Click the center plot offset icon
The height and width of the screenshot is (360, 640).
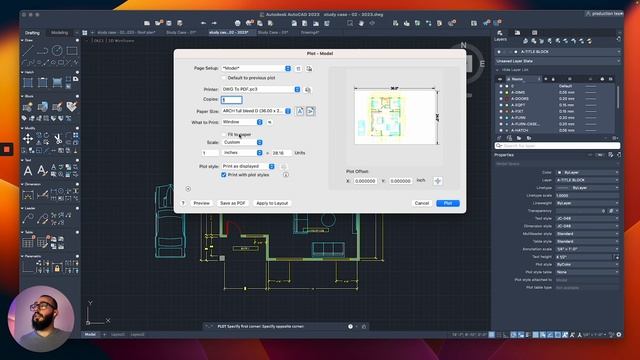tap(438, 181)
